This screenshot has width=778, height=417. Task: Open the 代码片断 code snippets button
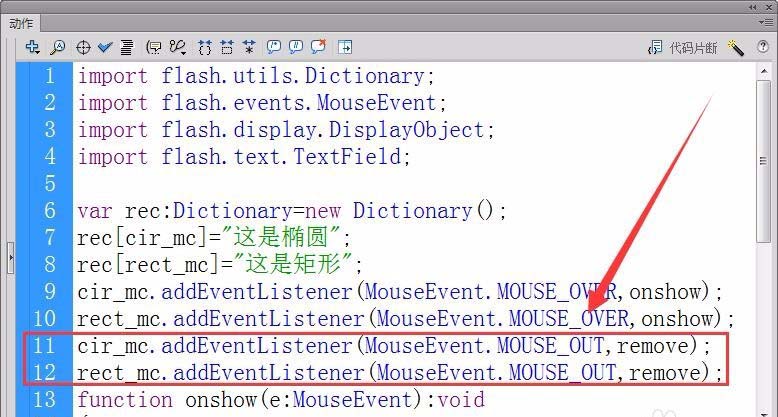[683, 48]
